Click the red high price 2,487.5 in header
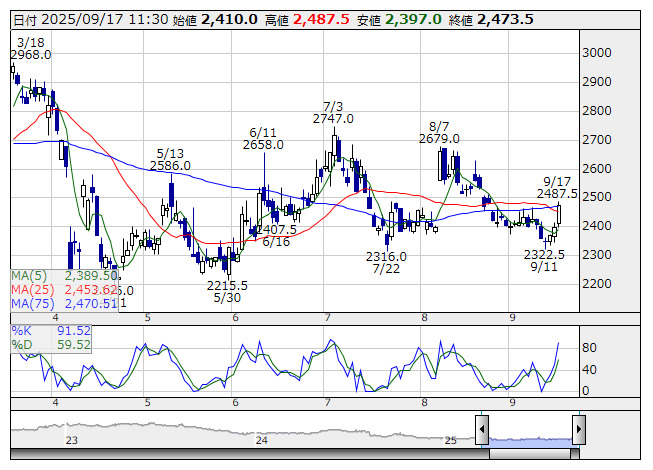The height and width of the screenshot is (470, 653). tap(321, 20)
